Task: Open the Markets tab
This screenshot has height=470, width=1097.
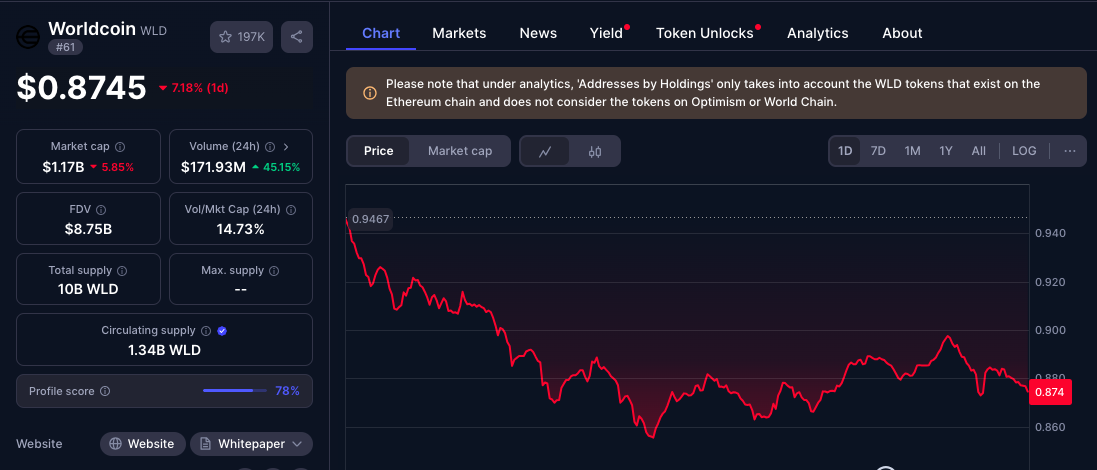Action: (x=459, y=33)
